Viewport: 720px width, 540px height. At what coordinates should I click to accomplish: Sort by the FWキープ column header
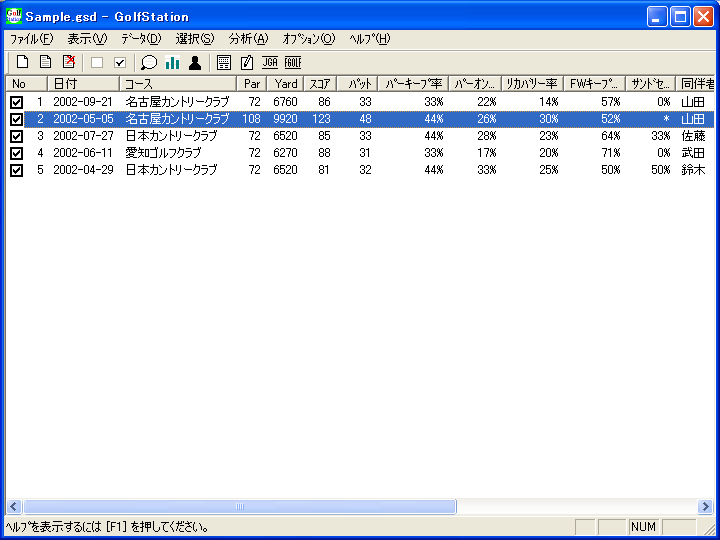595,84
